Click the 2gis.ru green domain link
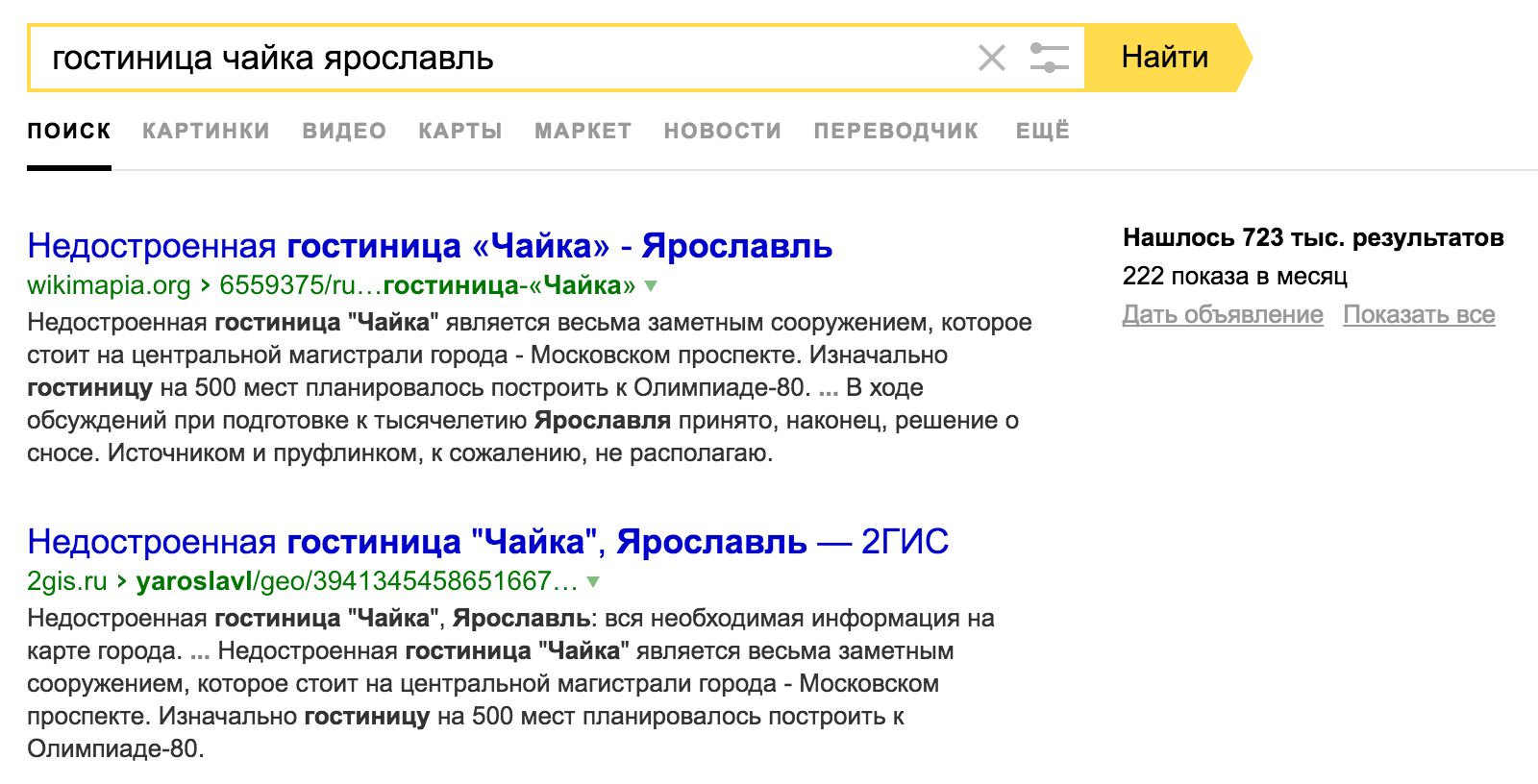This screenshot has width=1538, height=784. [x=66, y=581]
